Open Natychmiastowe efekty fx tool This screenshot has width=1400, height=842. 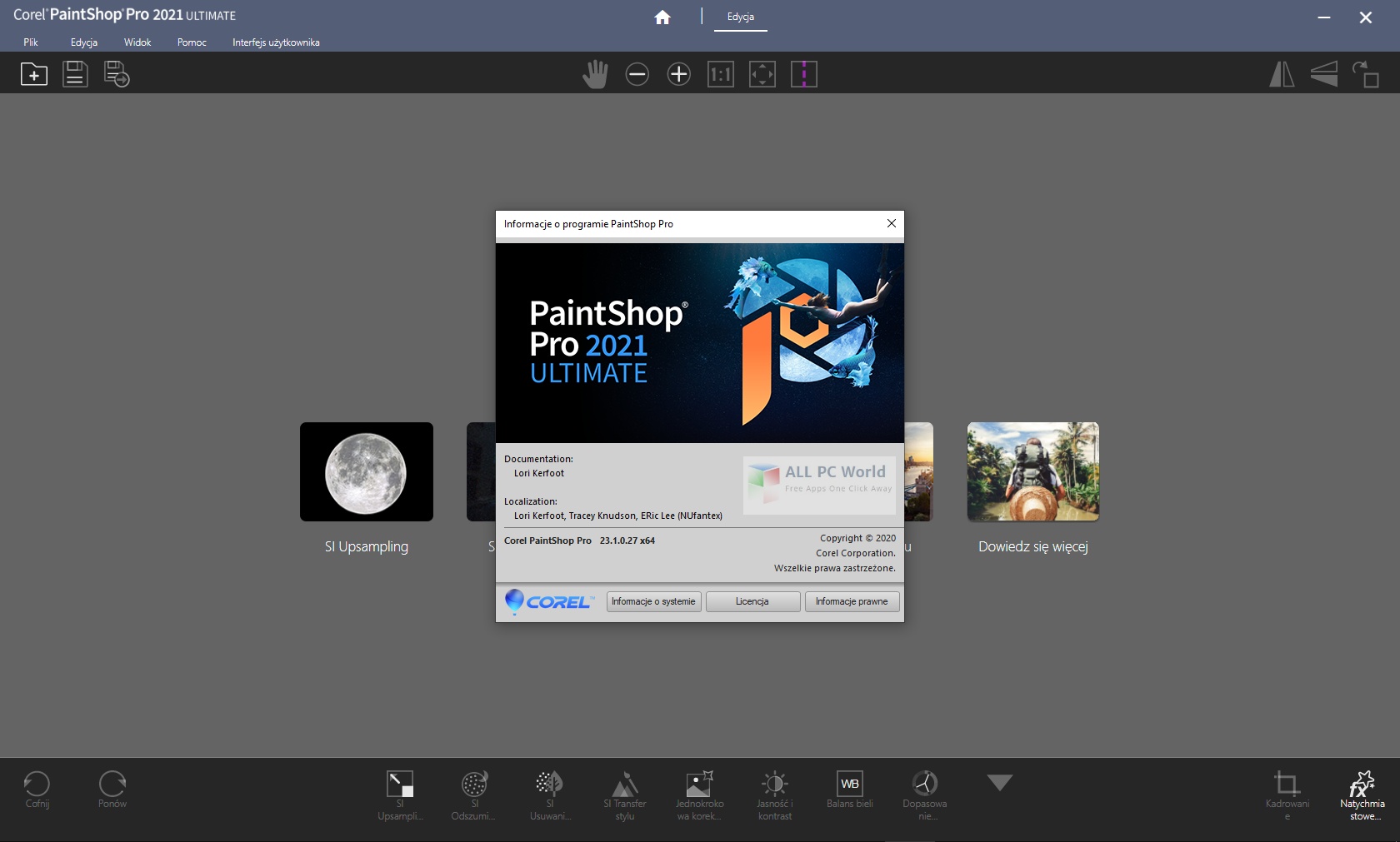[1362, 795]
